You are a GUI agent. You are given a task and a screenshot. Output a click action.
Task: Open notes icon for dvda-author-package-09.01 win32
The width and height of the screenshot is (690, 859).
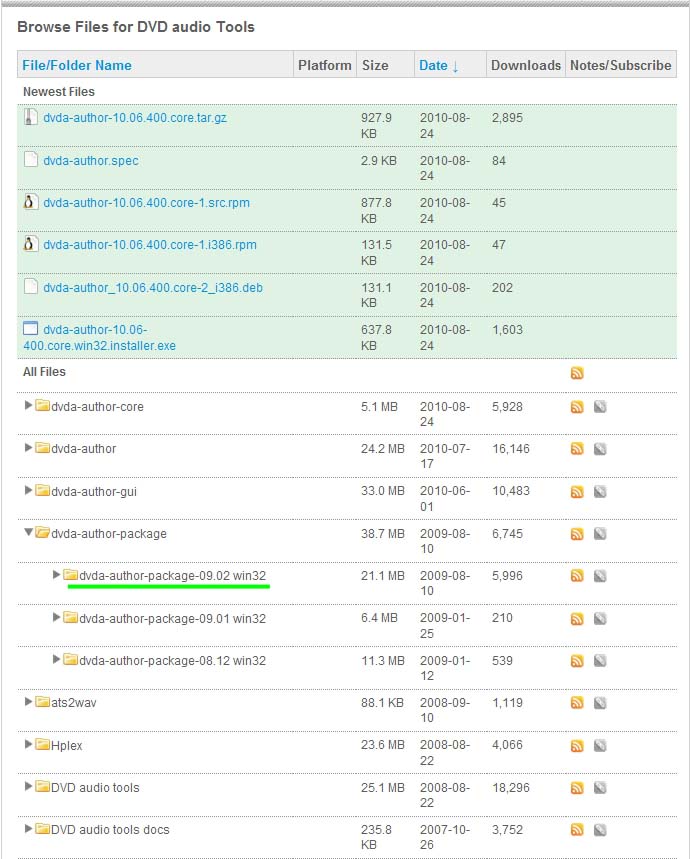[600, 619]
